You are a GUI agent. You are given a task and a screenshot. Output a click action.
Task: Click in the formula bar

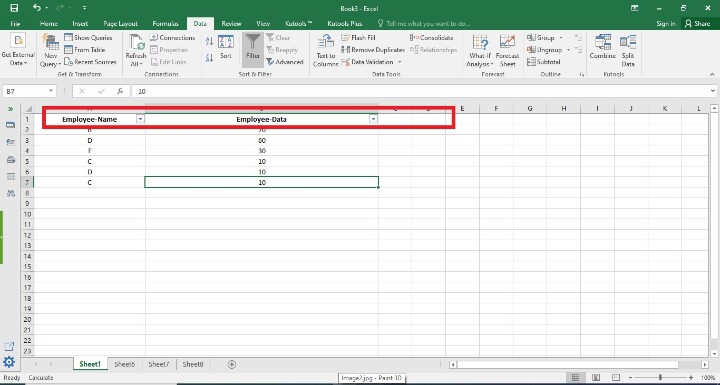click(x=420, y=91)
